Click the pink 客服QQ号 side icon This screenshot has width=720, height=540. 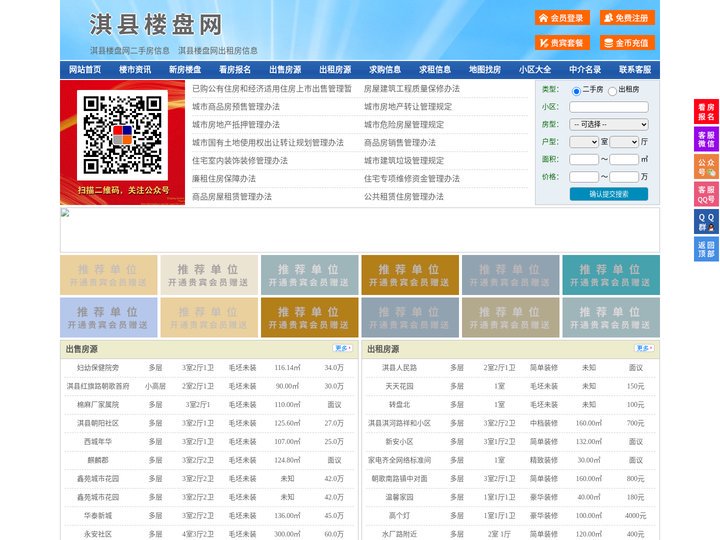[x=706, y=194]
